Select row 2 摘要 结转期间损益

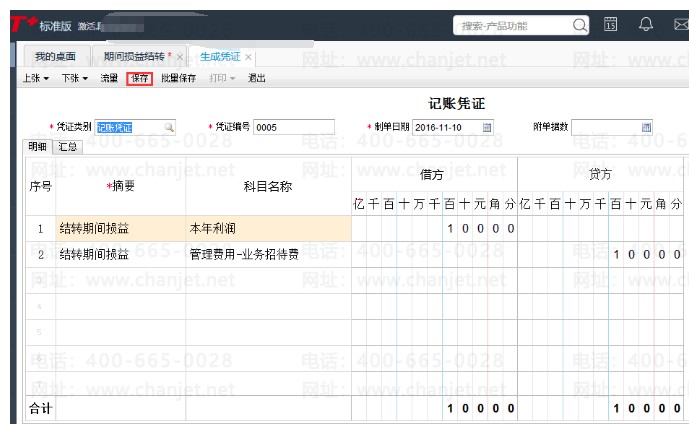[x=121, y=254]
